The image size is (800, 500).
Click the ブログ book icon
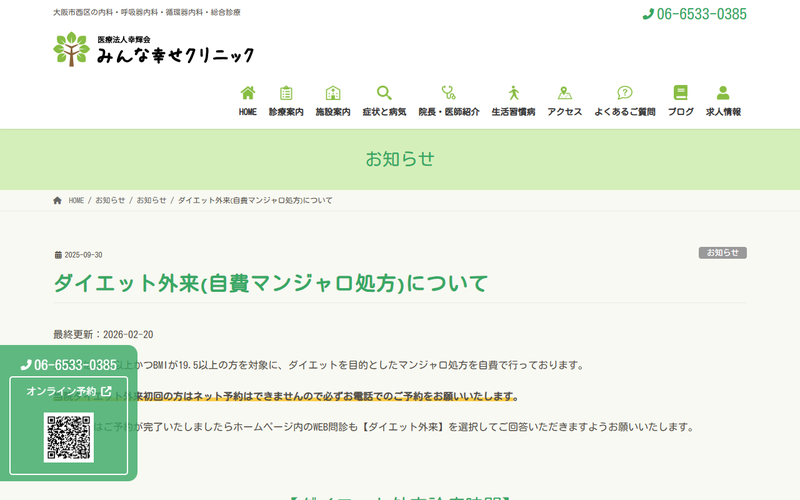681,92
